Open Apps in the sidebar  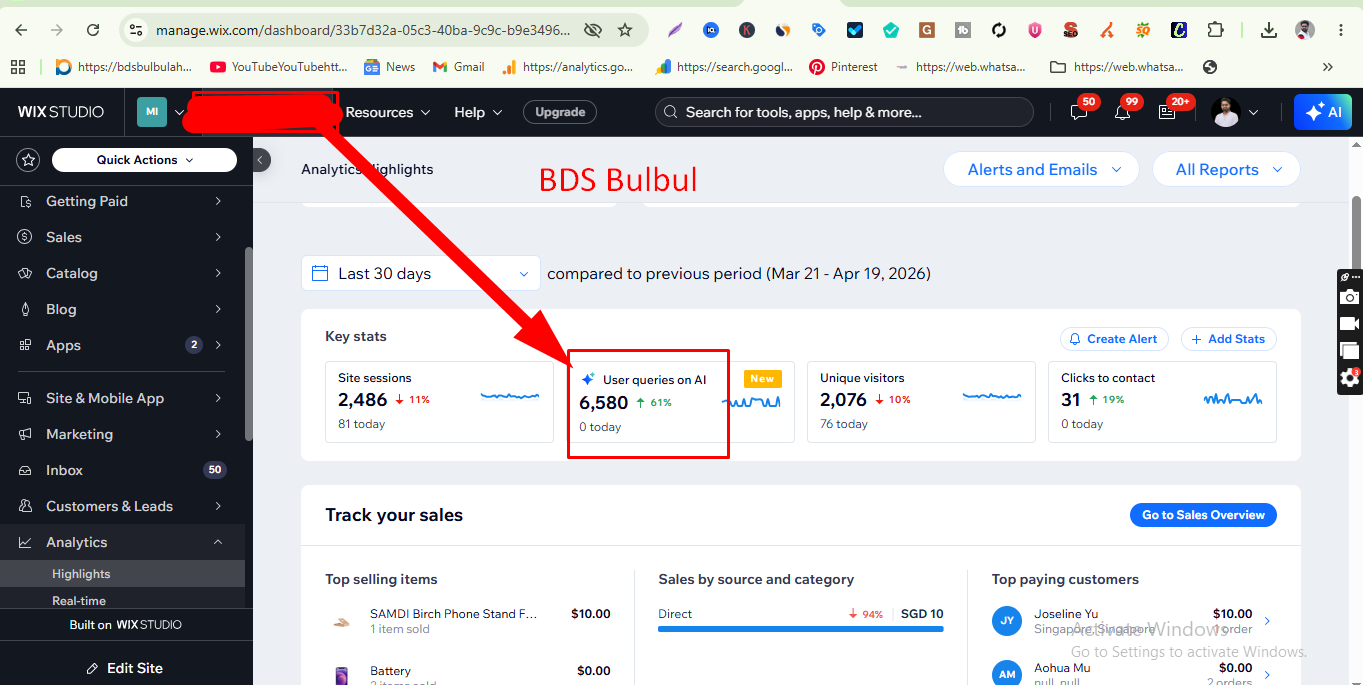point(122,345)
